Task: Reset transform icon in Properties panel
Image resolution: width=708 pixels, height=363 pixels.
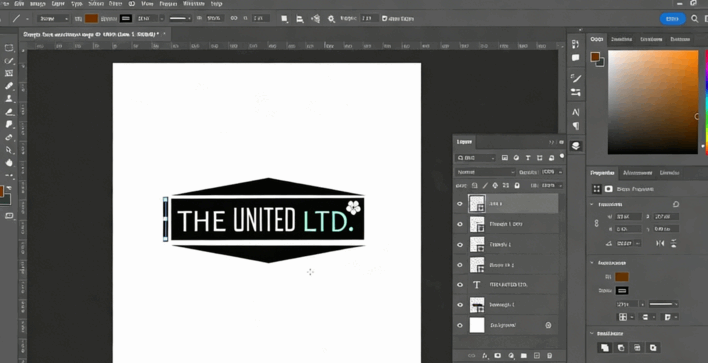Action: pos(675,204)
